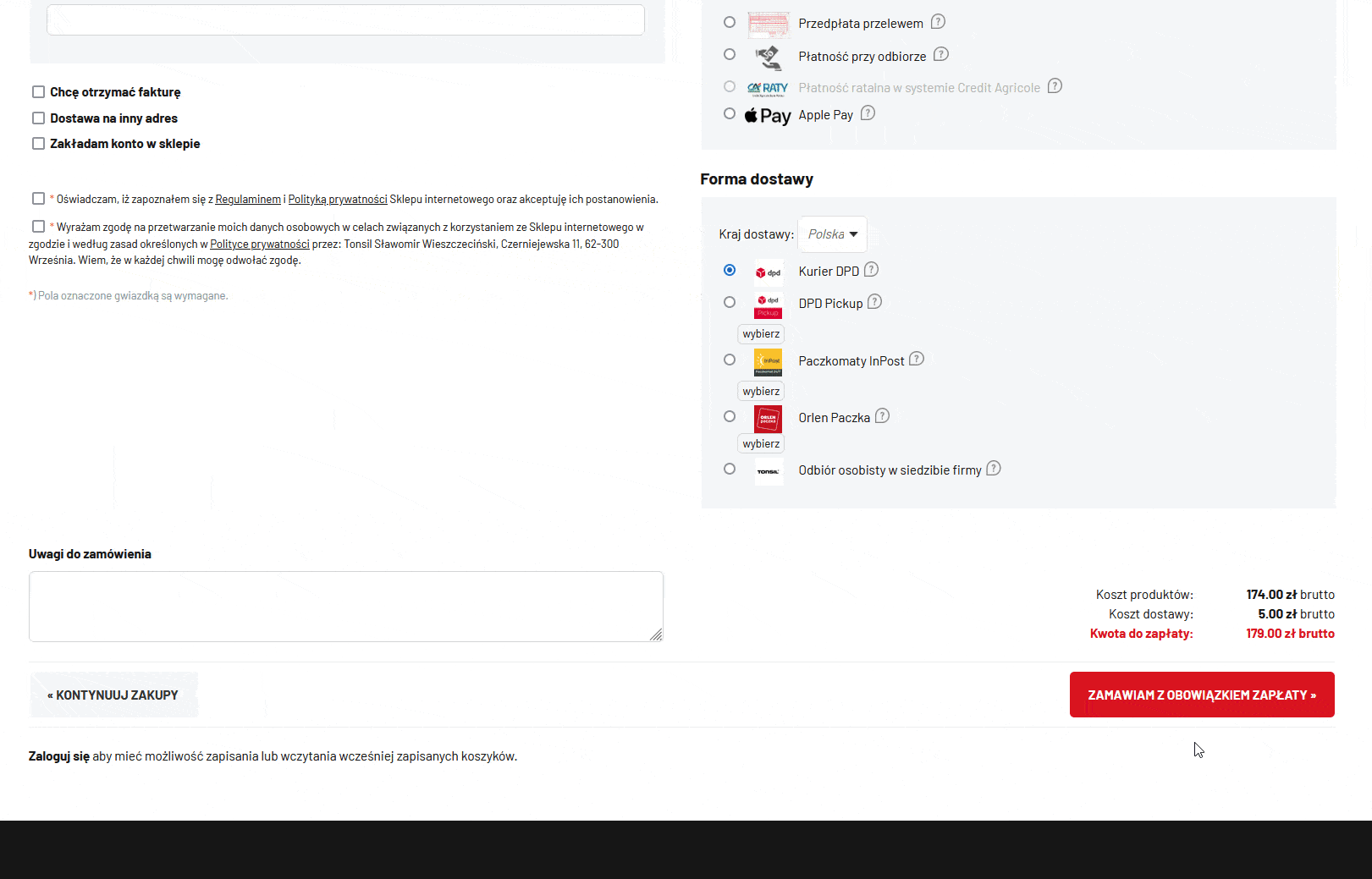Image resolution: width=1372 pixels, height=879 pixels.
Task: Click the Kontynuuj zakupy button
Action: (x=113, y=695)
